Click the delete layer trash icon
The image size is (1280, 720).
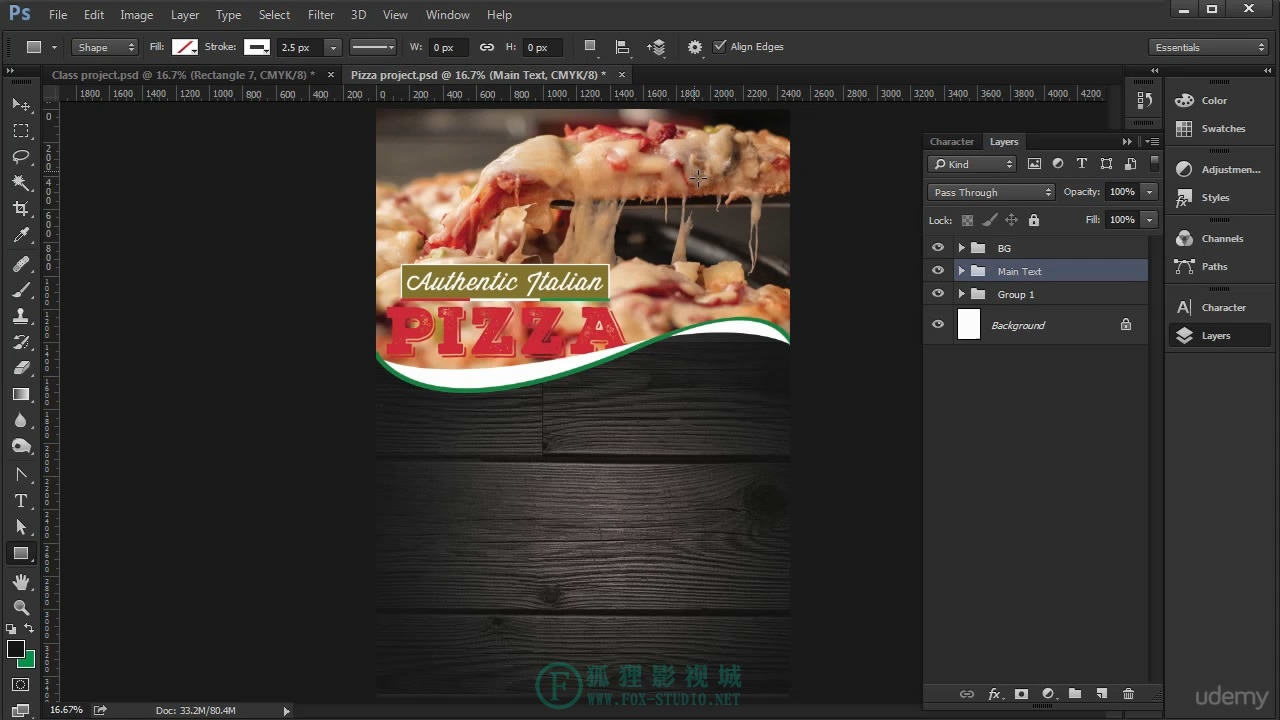pos(1128,694)
